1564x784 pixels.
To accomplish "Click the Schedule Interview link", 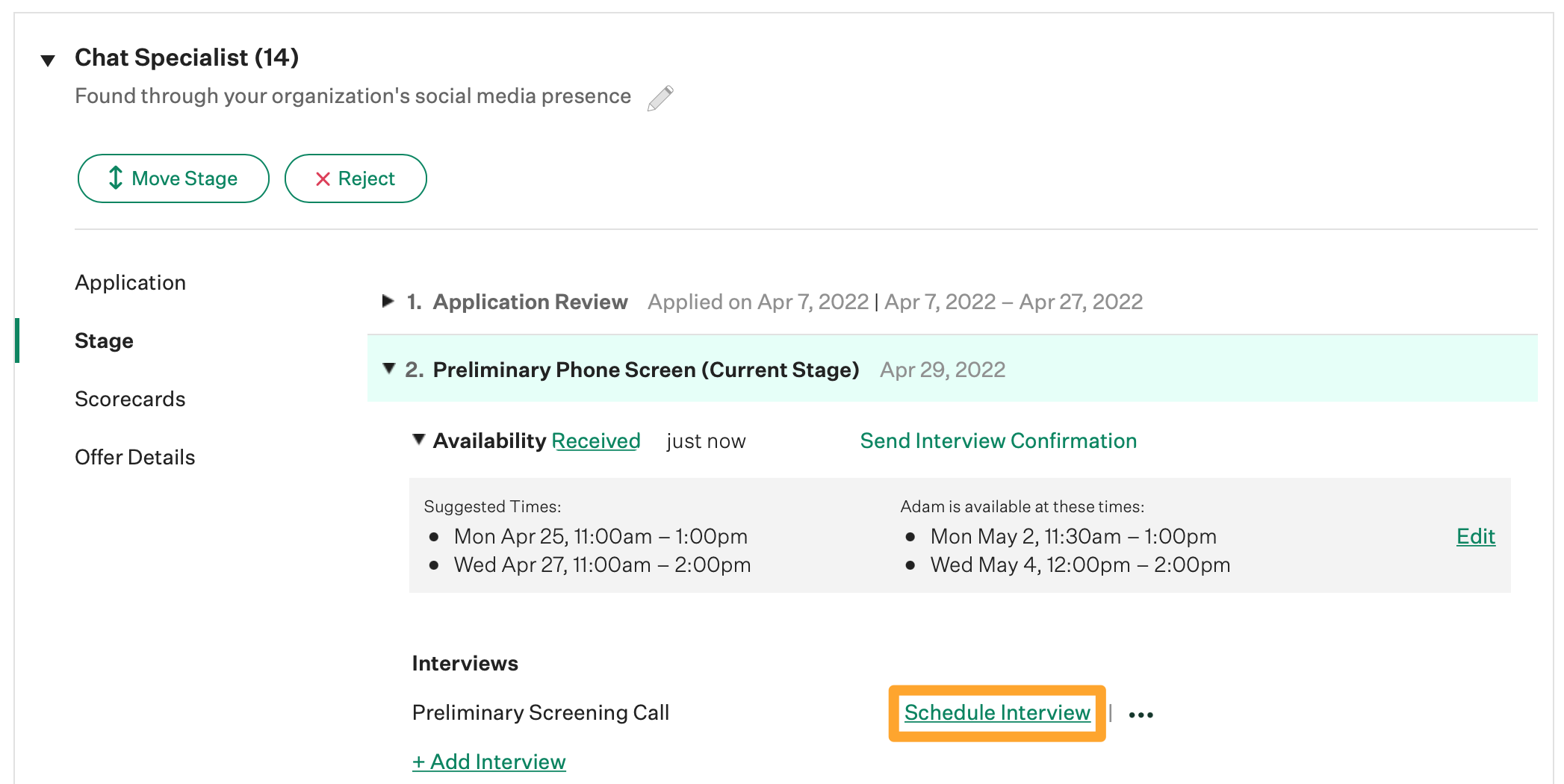I will coord(997,712).
